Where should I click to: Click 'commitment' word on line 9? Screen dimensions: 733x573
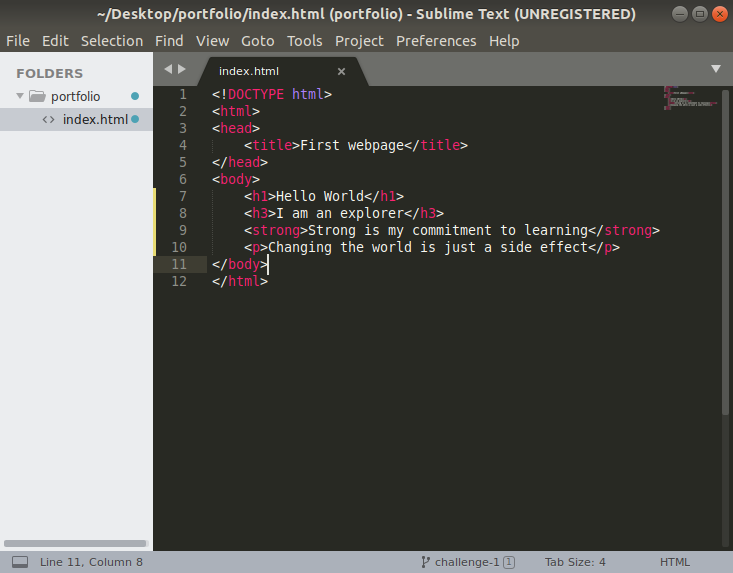click(452, 230)
